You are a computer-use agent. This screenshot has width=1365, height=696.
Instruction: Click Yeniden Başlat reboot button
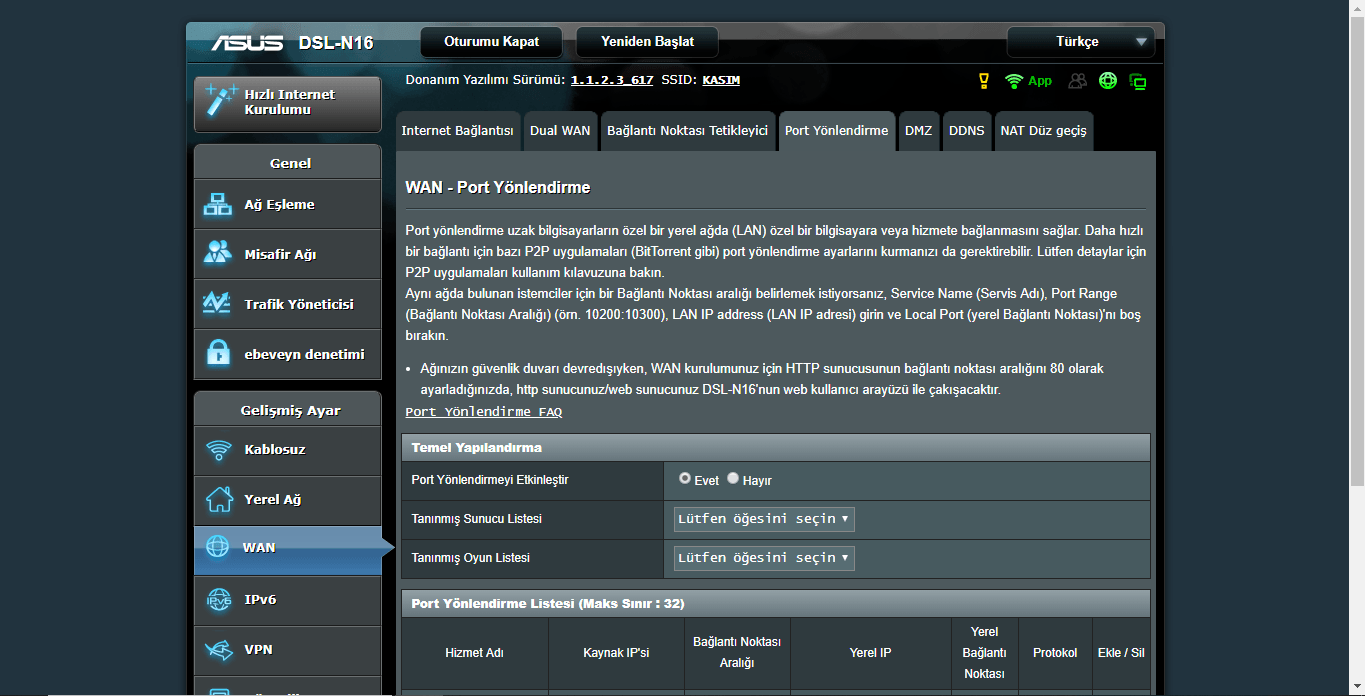[x=647, y=42]
